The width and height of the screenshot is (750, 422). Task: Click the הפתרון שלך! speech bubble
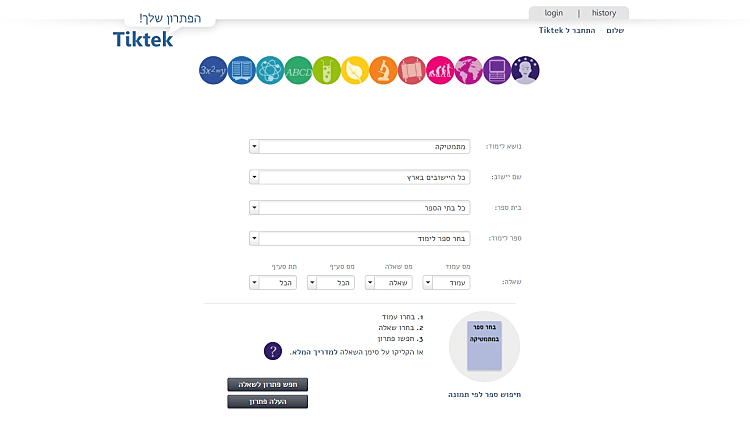170,18
